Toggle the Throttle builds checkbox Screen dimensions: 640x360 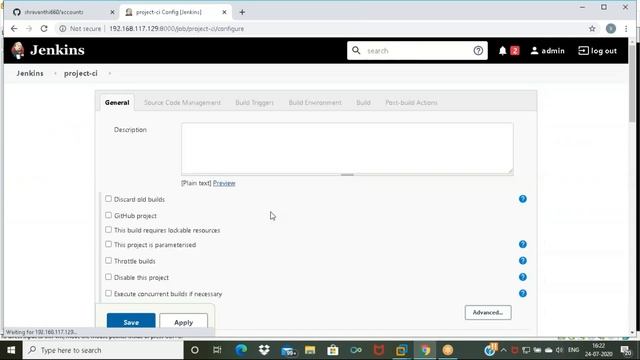pos(108,260)
